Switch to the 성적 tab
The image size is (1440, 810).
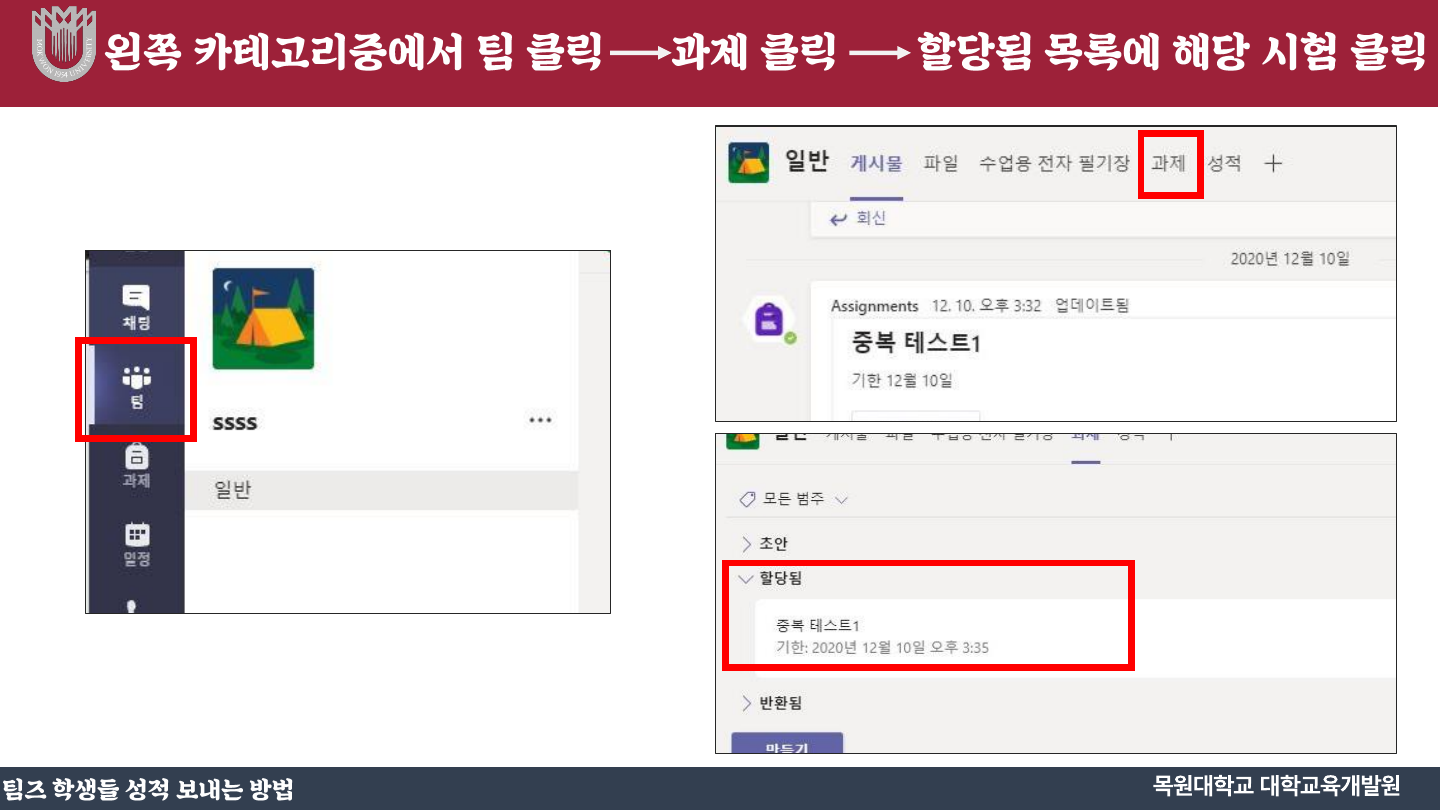click(1225, 164)
